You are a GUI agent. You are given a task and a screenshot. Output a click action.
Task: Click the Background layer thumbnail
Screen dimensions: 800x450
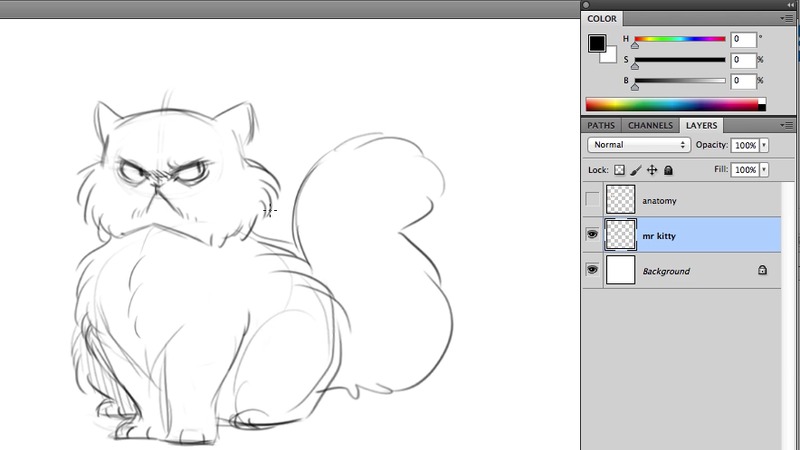(x=620, y=269)
